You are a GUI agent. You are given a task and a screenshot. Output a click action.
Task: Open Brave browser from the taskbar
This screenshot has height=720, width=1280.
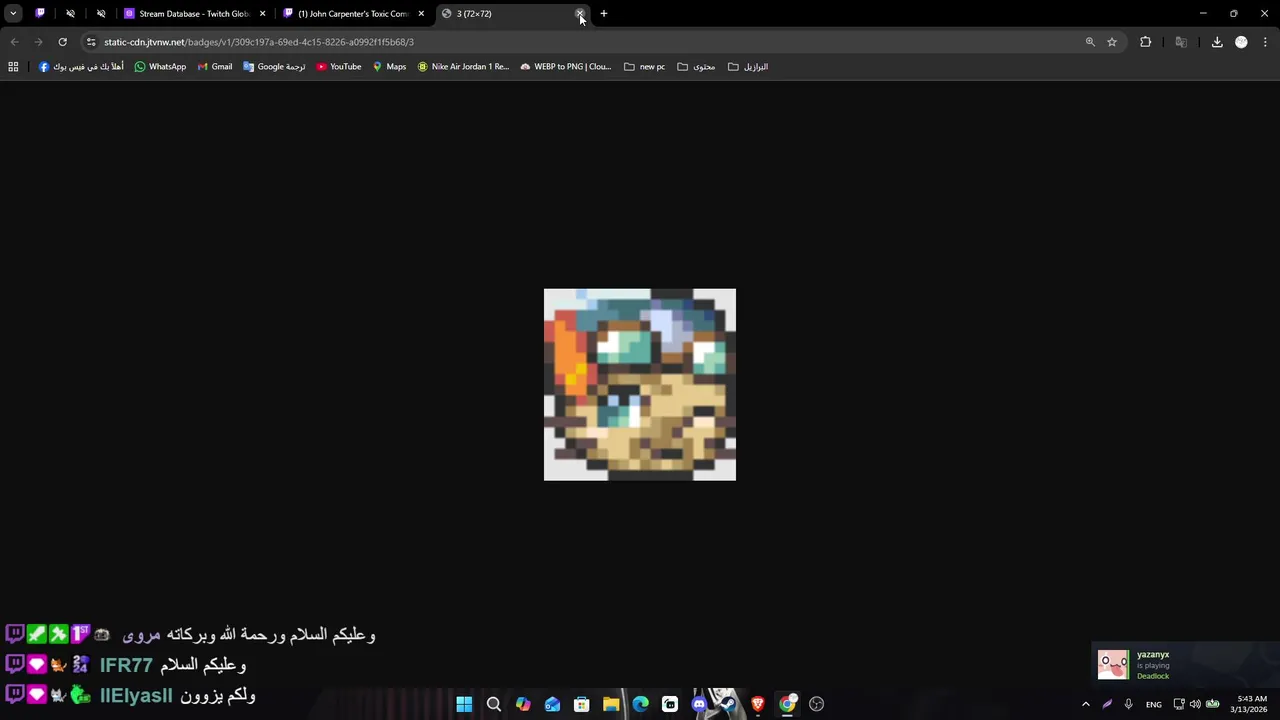(x=758, y=704)
